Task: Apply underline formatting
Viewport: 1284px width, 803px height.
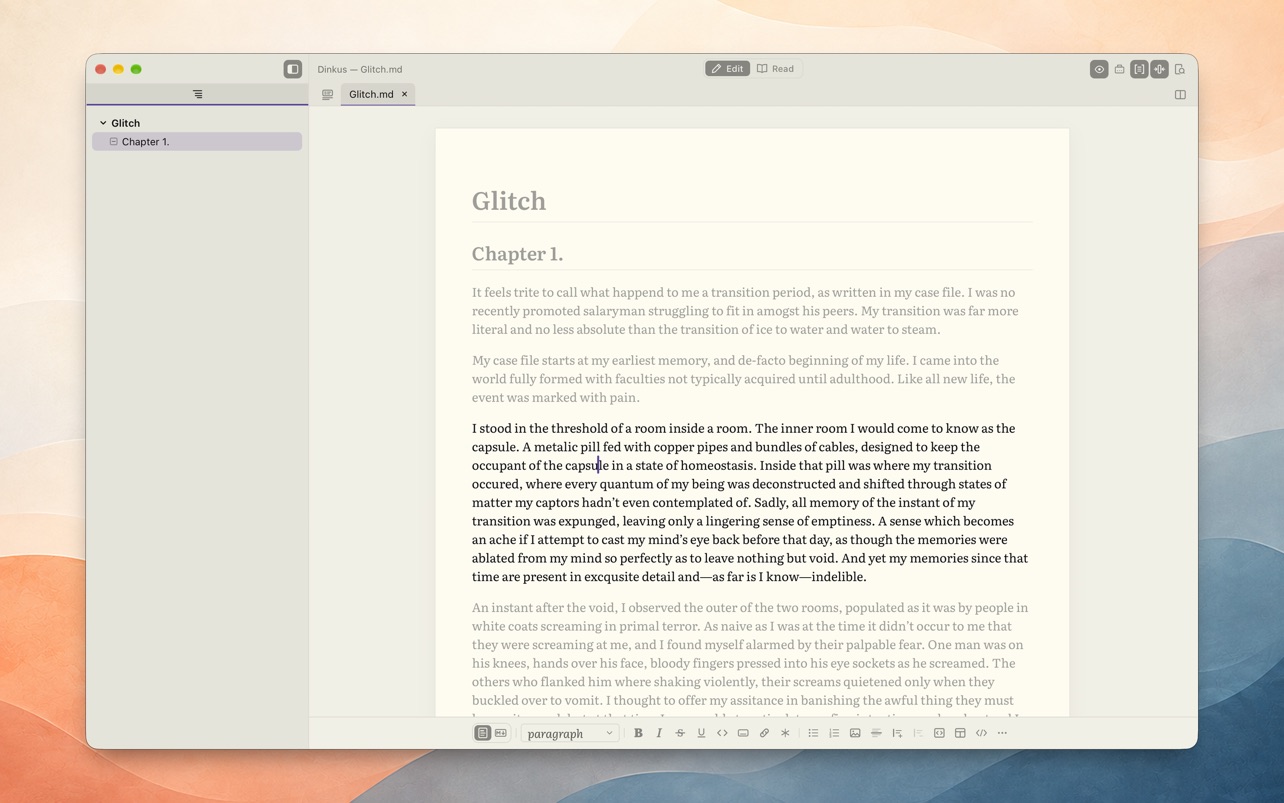Action: click(x=701, y=733)
